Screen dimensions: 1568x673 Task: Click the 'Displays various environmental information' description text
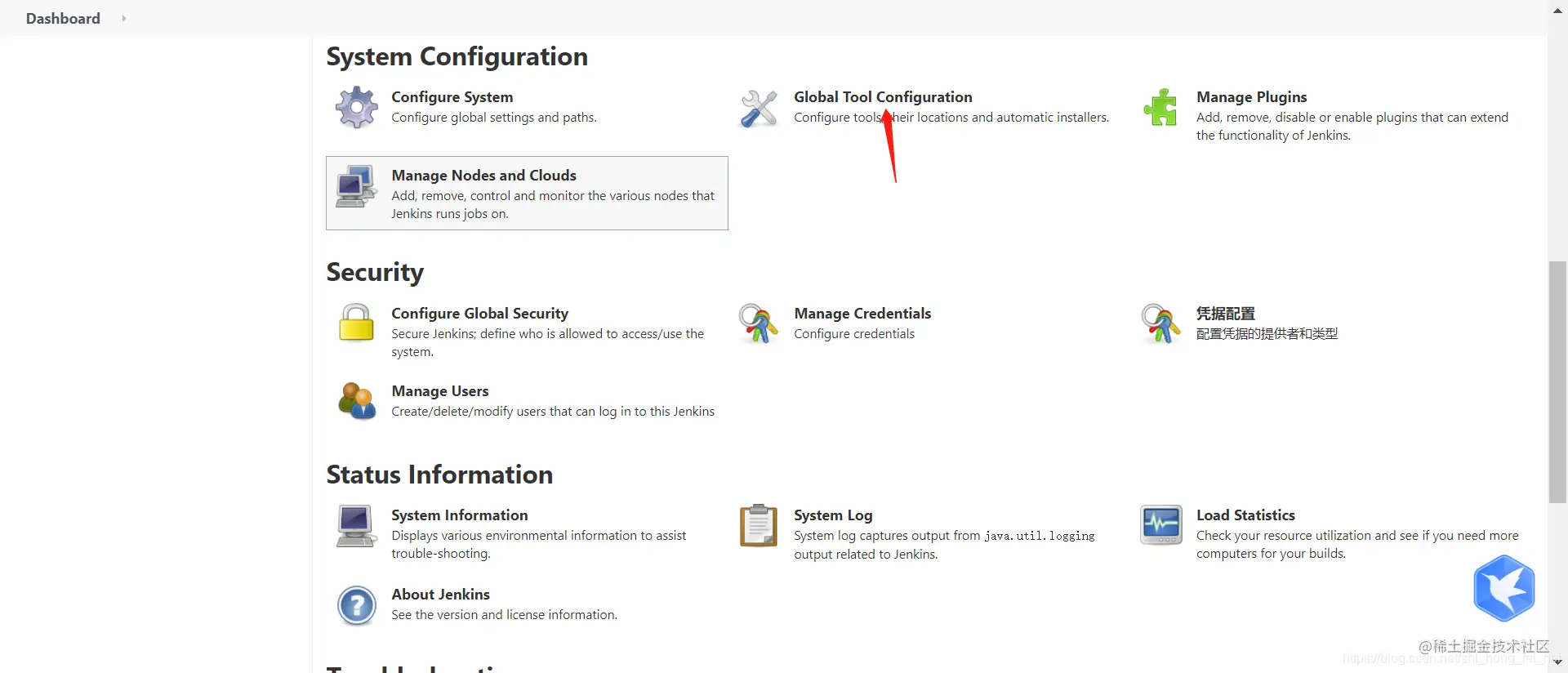point(539,545)
